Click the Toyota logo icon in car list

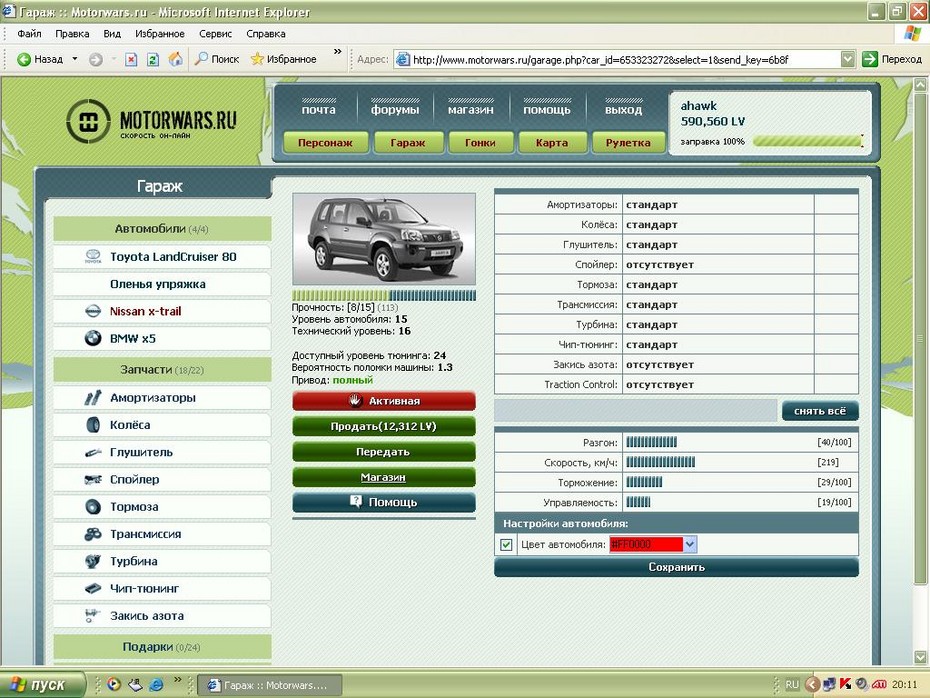[x=93, y=257]
